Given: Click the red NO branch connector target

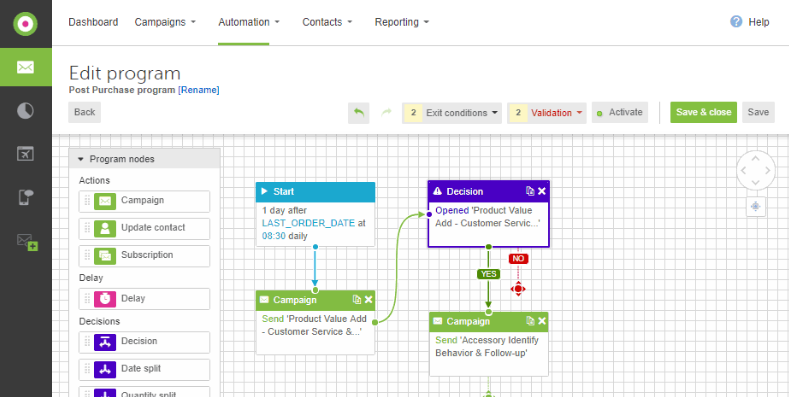Looking at the screenshot, I should (x=518, y=289).
